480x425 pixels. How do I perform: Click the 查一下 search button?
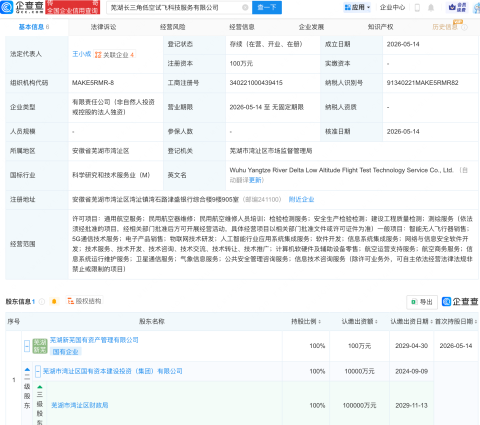click(267, 7)
